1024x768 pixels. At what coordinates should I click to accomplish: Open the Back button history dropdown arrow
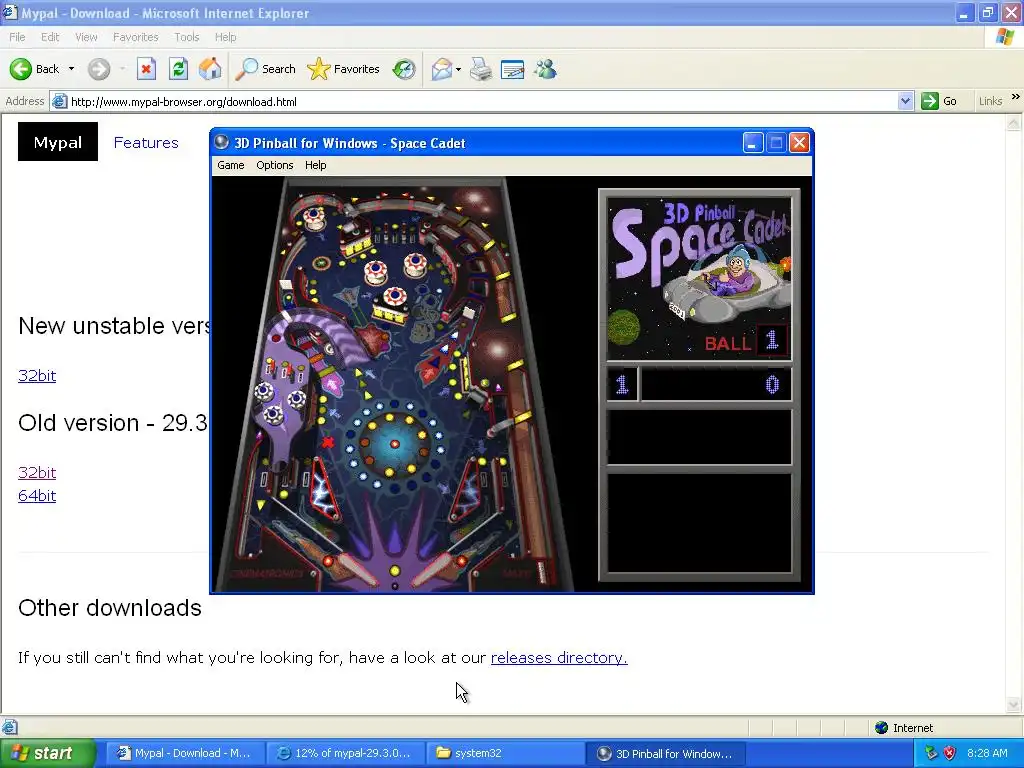[x=71, y=69]
